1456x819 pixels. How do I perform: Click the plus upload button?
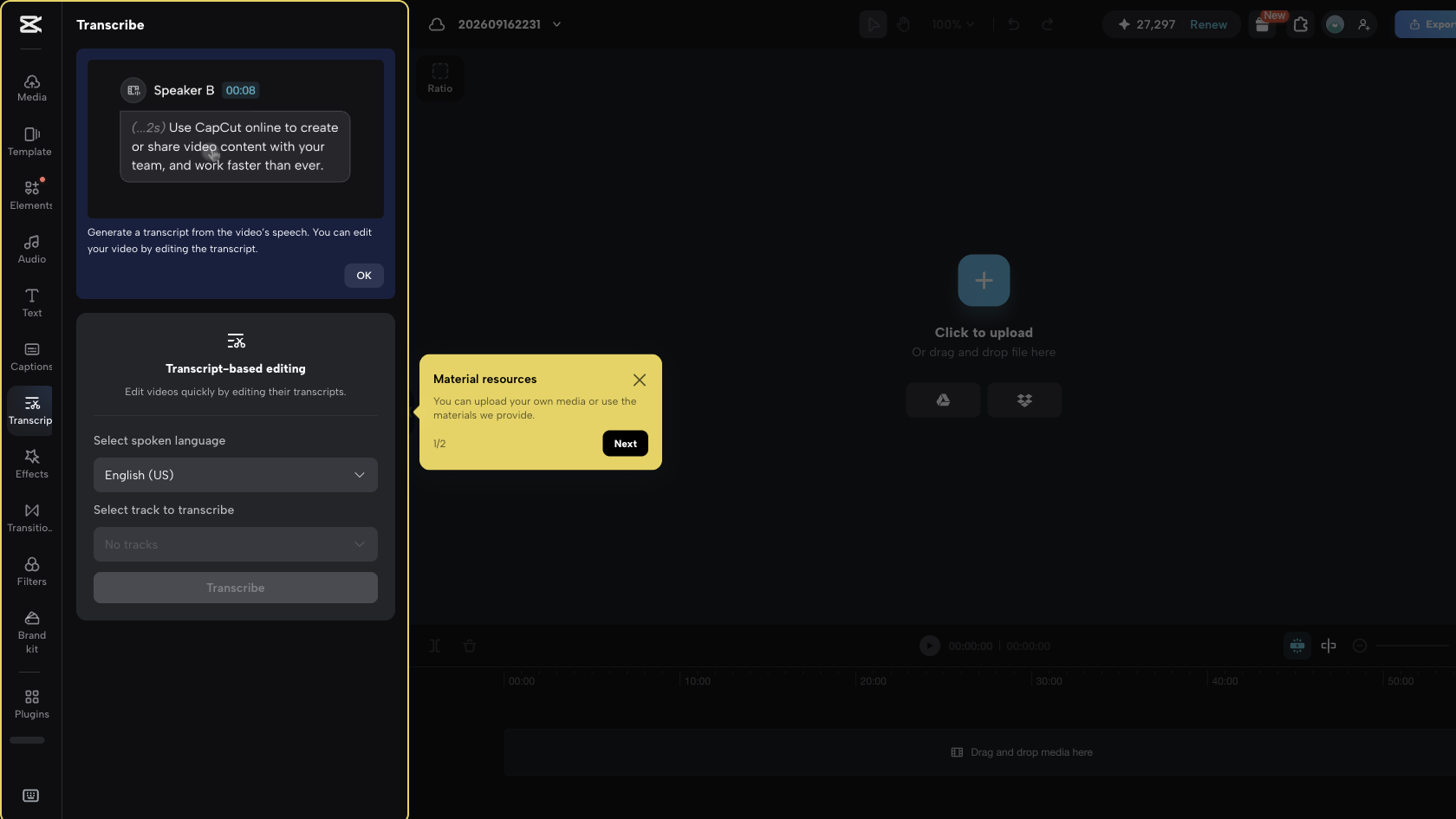[x=984, y=280]
